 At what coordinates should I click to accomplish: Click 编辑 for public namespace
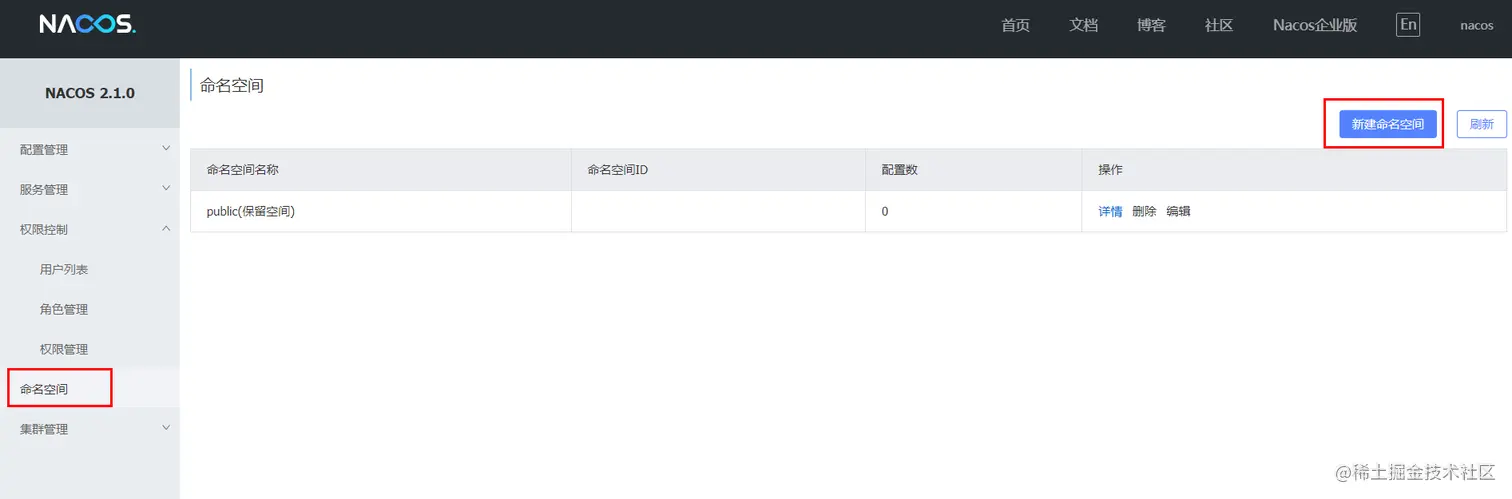click(x=1178, y=211)
